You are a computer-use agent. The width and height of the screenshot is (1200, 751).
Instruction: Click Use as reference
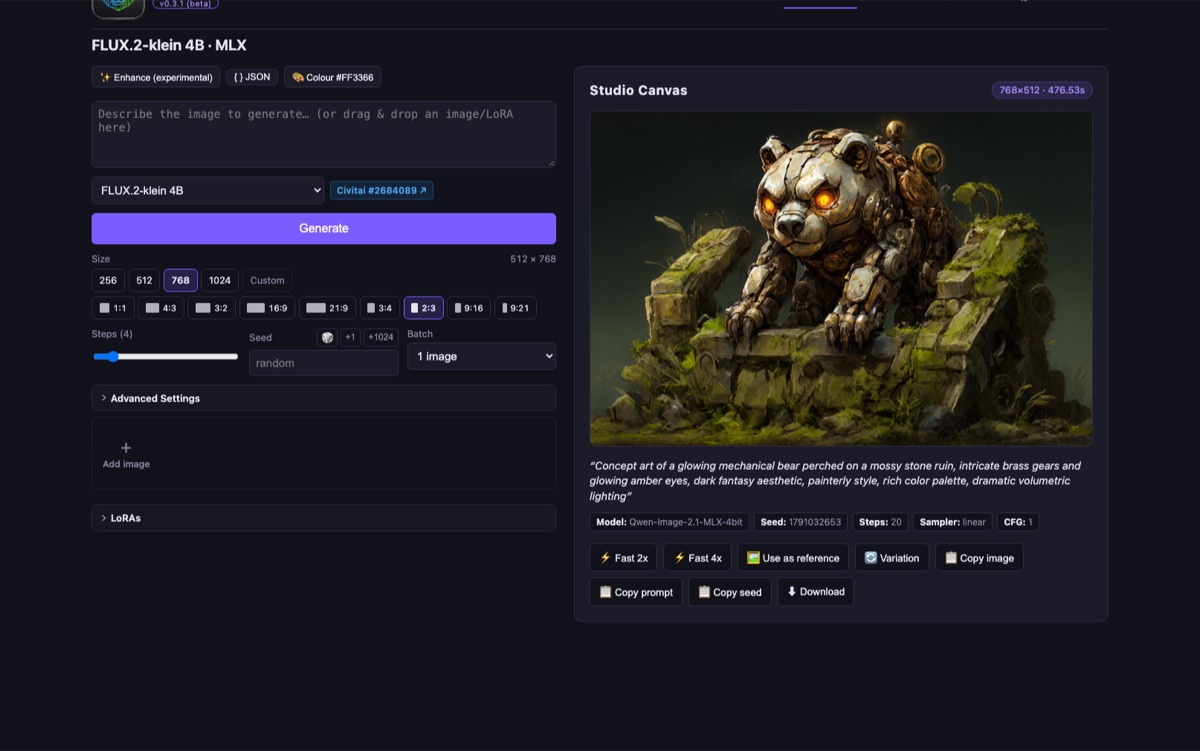click(x=793, y=558)
